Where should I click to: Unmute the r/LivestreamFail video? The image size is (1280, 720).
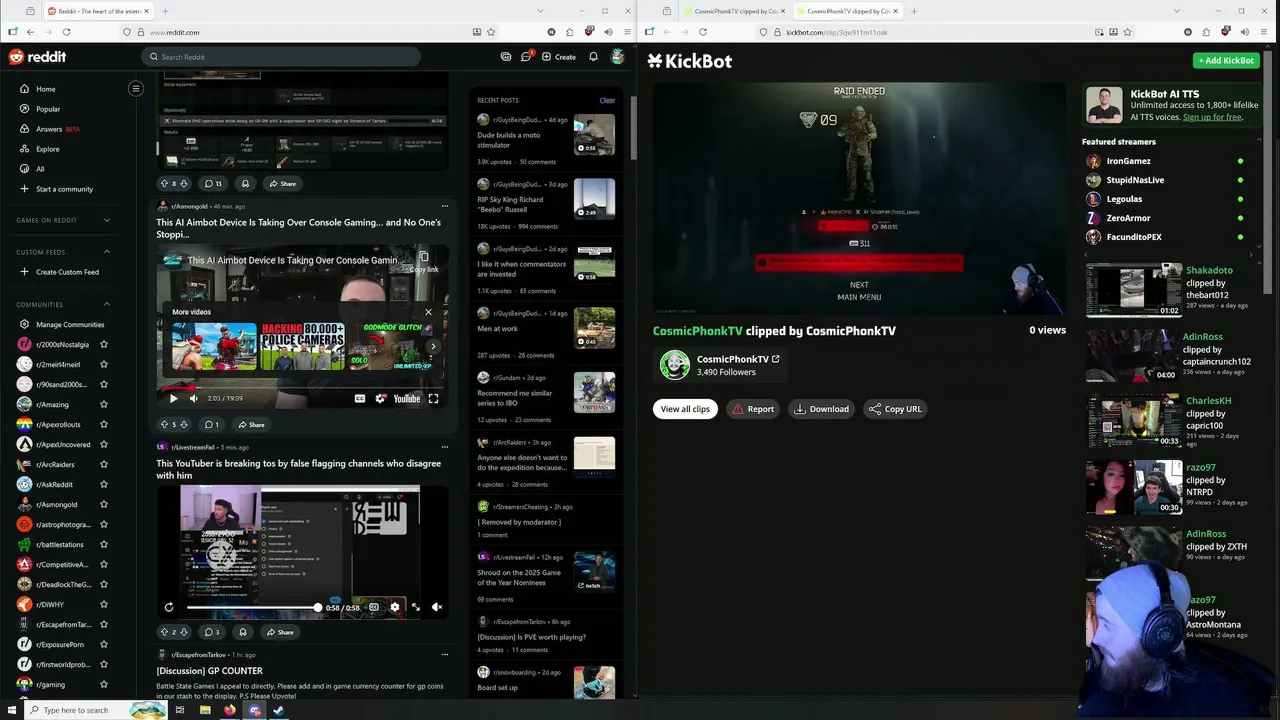437,607
